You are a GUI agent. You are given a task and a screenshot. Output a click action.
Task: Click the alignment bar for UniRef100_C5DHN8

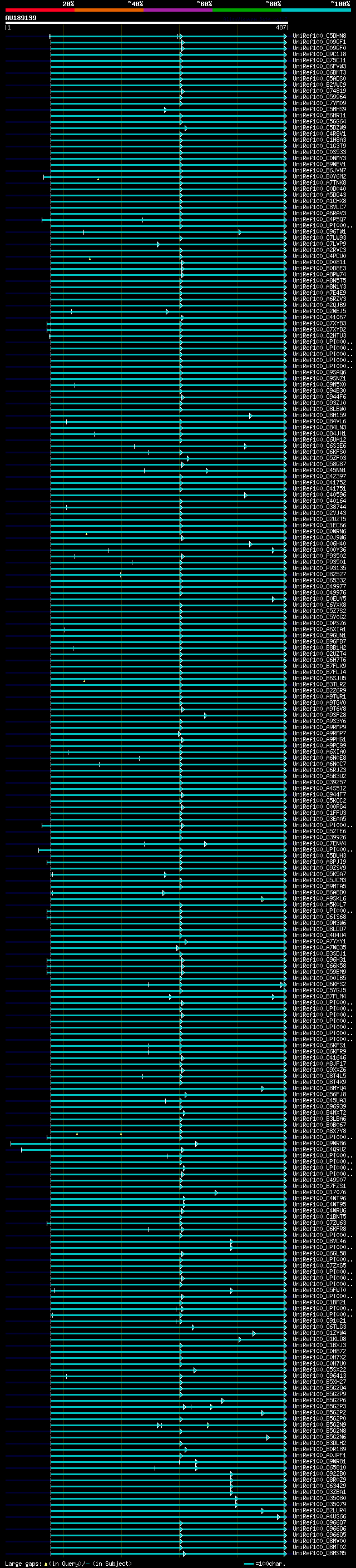(167, 37)
